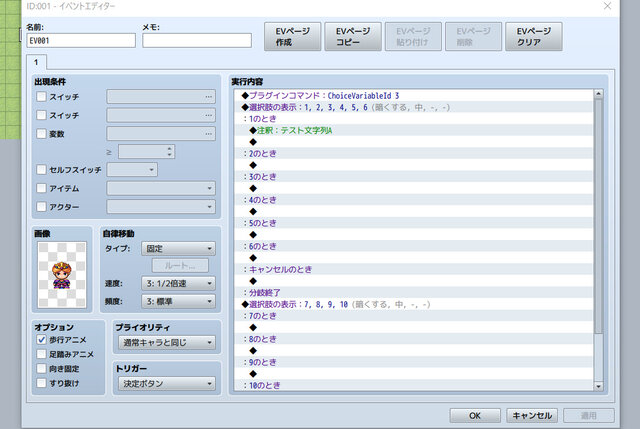Enable the セルフスイッチ condition checkbox
The width and height of the screenshot is (640, 429).
41,169
